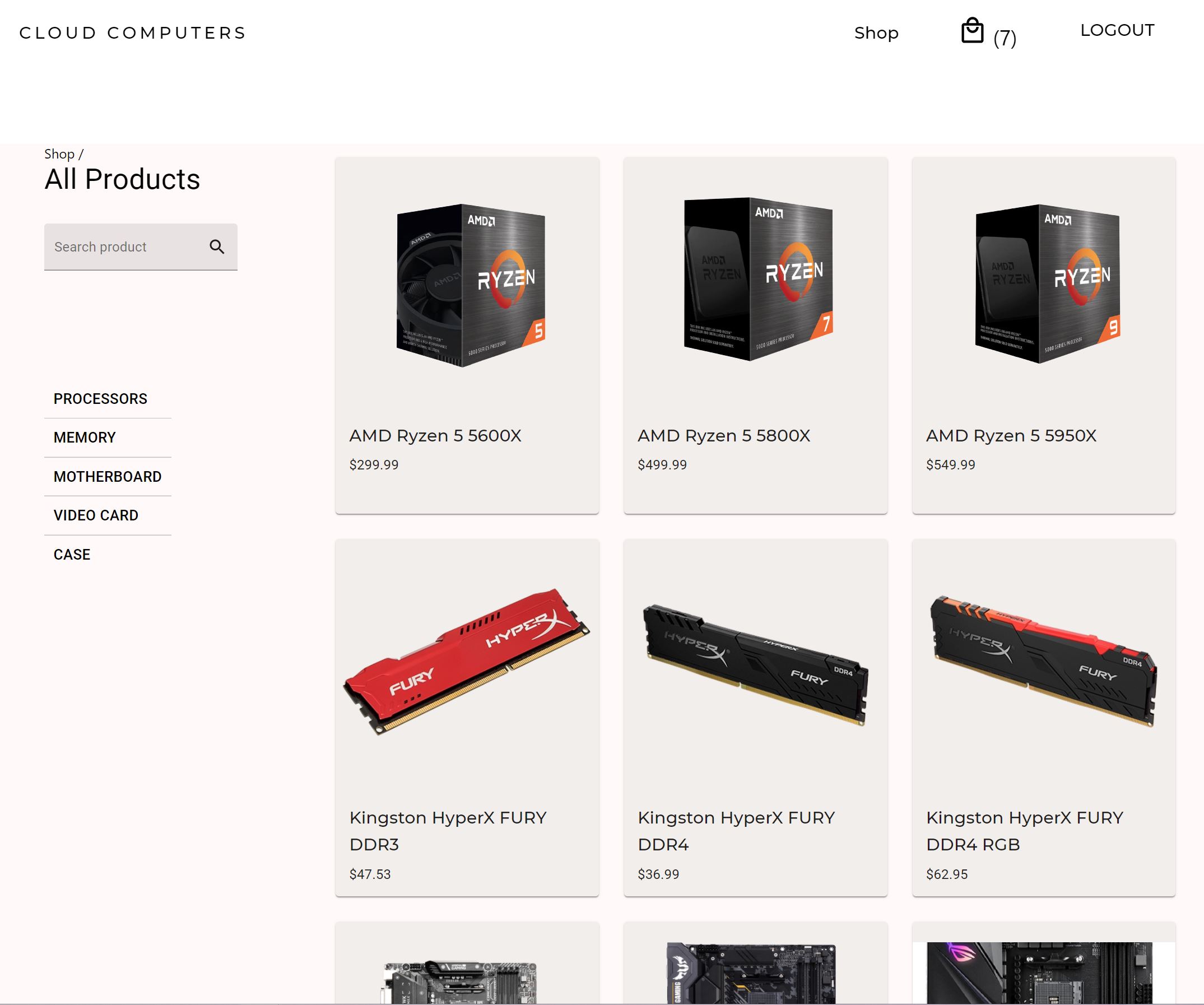Image resolution: width=1204 pixels, height=1005 pixels.
Task: Select the MEMORY category
Action: (84, 438)
